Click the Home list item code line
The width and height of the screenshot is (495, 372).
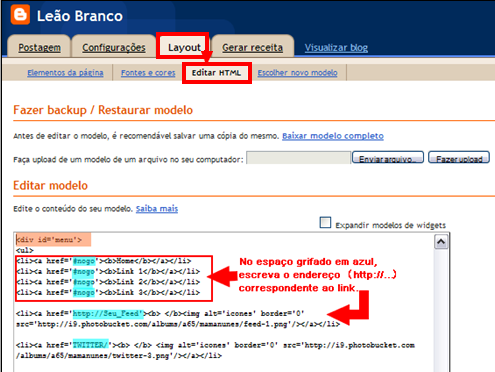(x=103, y=261)
